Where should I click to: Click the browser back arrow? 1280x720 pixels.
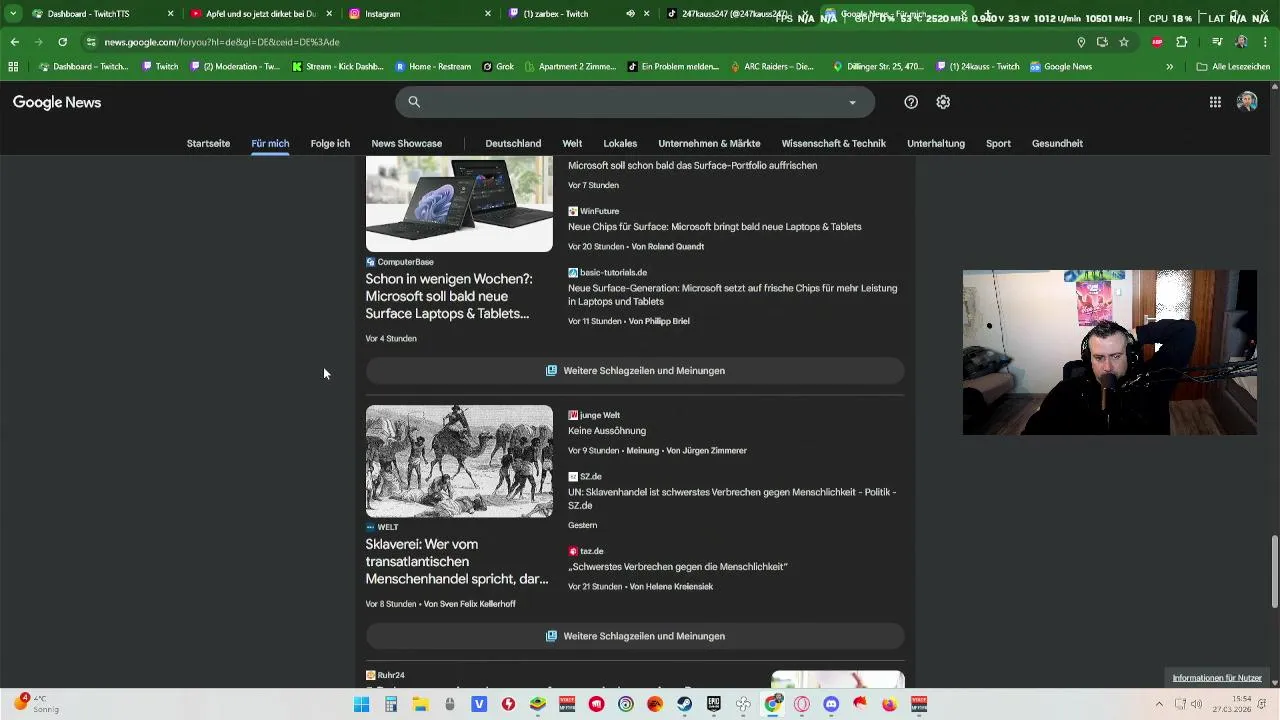14,42
